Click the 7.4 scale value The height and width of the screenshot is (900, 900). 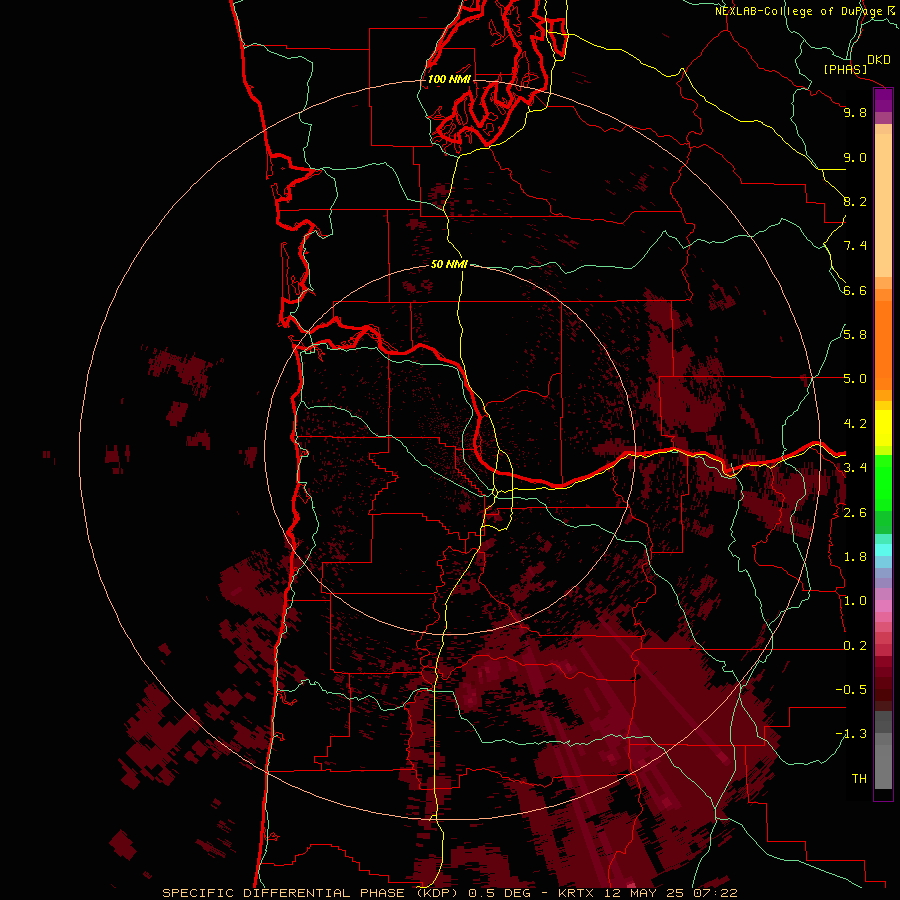pos(855,246)
